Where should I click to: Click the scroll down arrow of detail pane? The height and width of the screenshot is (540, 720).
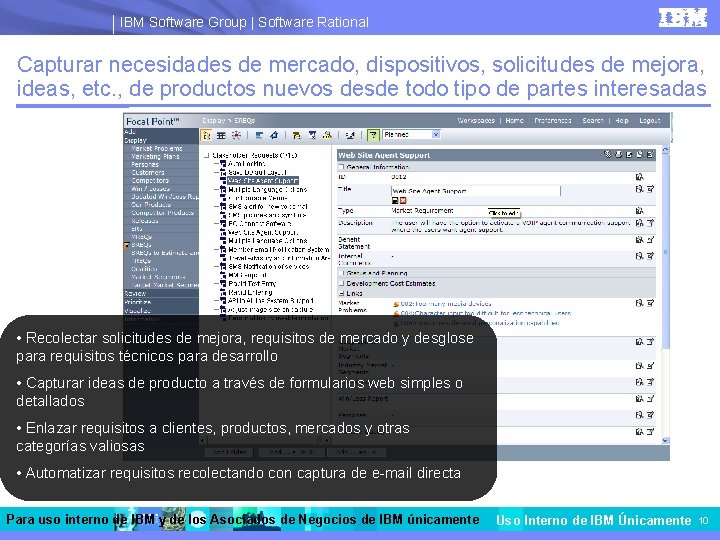pos(665,441)
